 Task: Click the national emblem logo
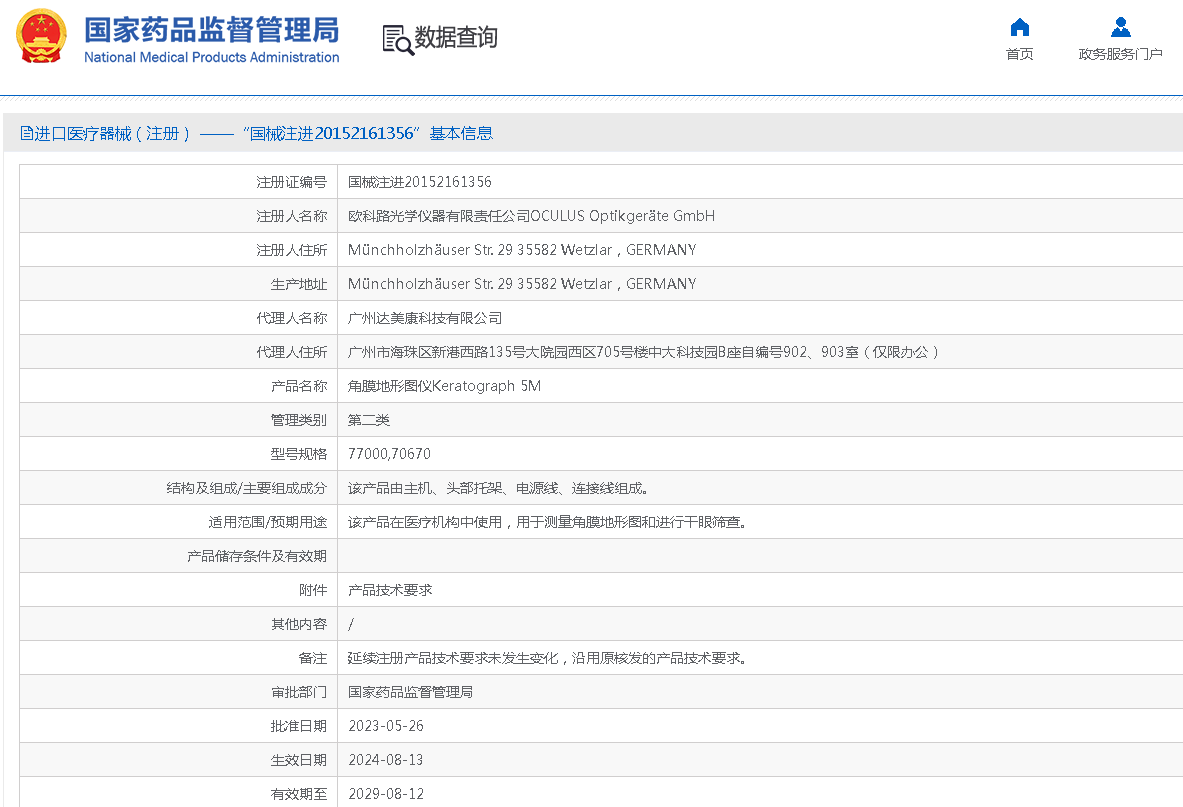point(41,36)
